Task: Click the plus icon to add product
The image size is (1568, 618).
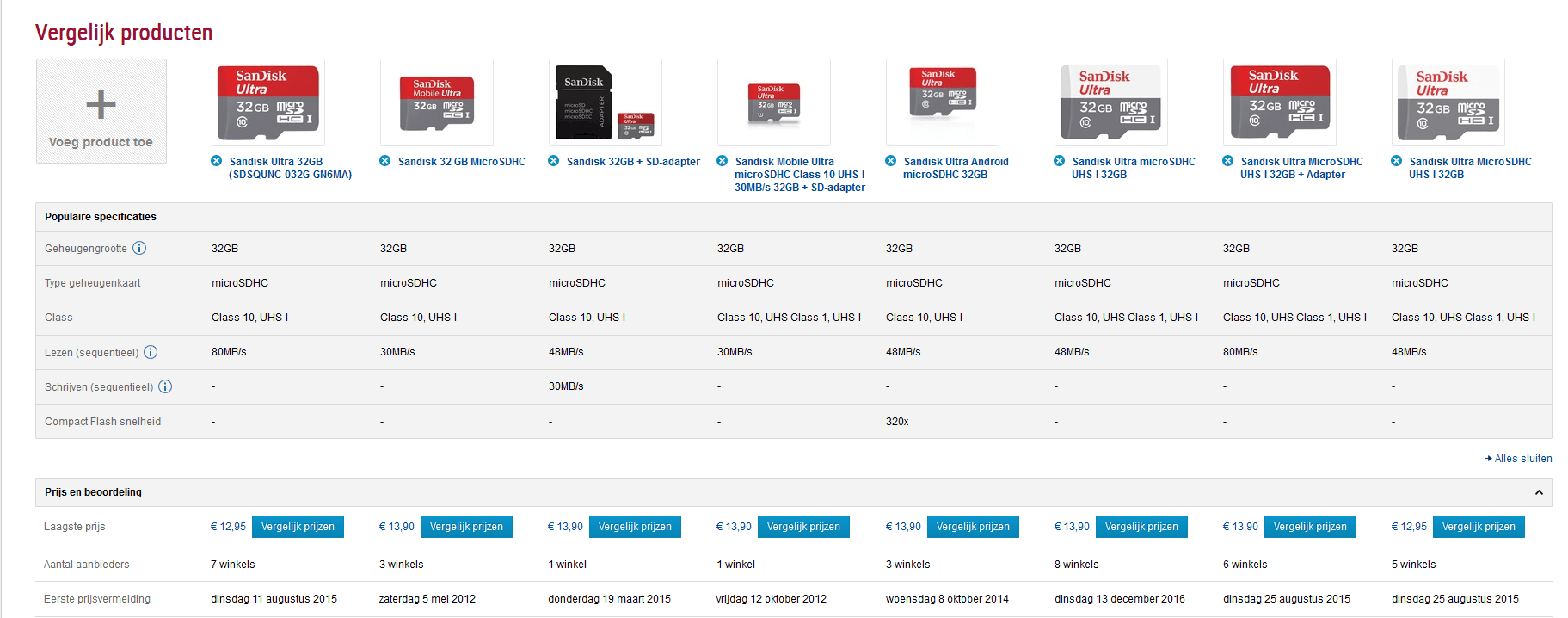Action: 101,104
